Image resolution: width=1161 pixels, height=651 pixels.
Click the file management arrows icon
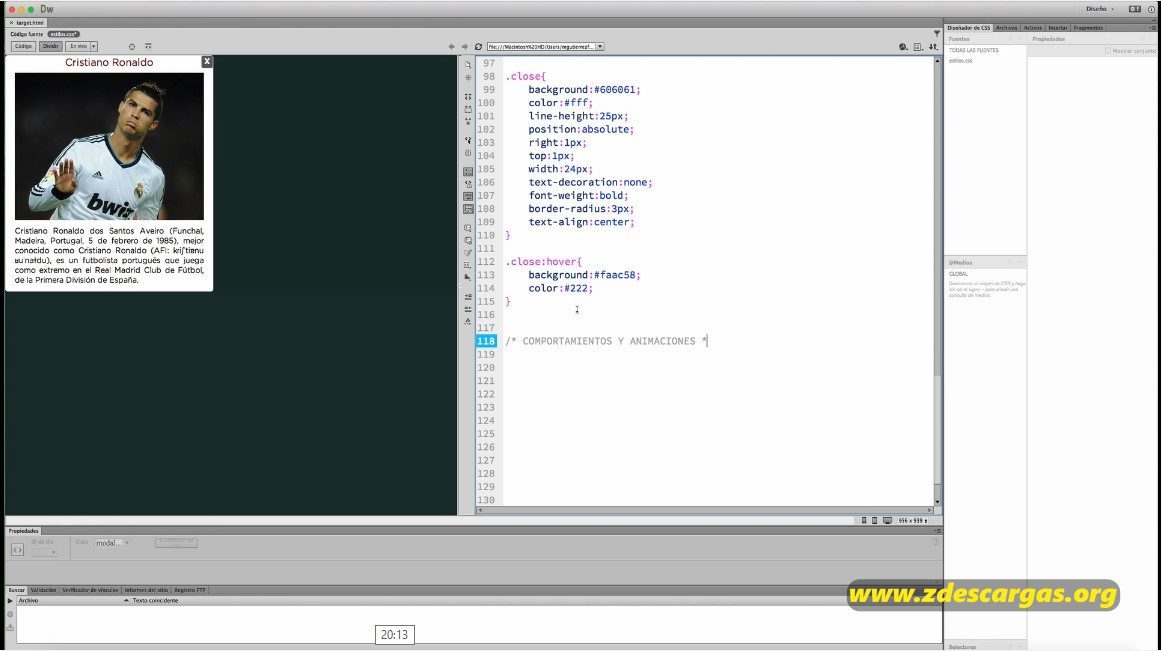[x=933, y=47]
